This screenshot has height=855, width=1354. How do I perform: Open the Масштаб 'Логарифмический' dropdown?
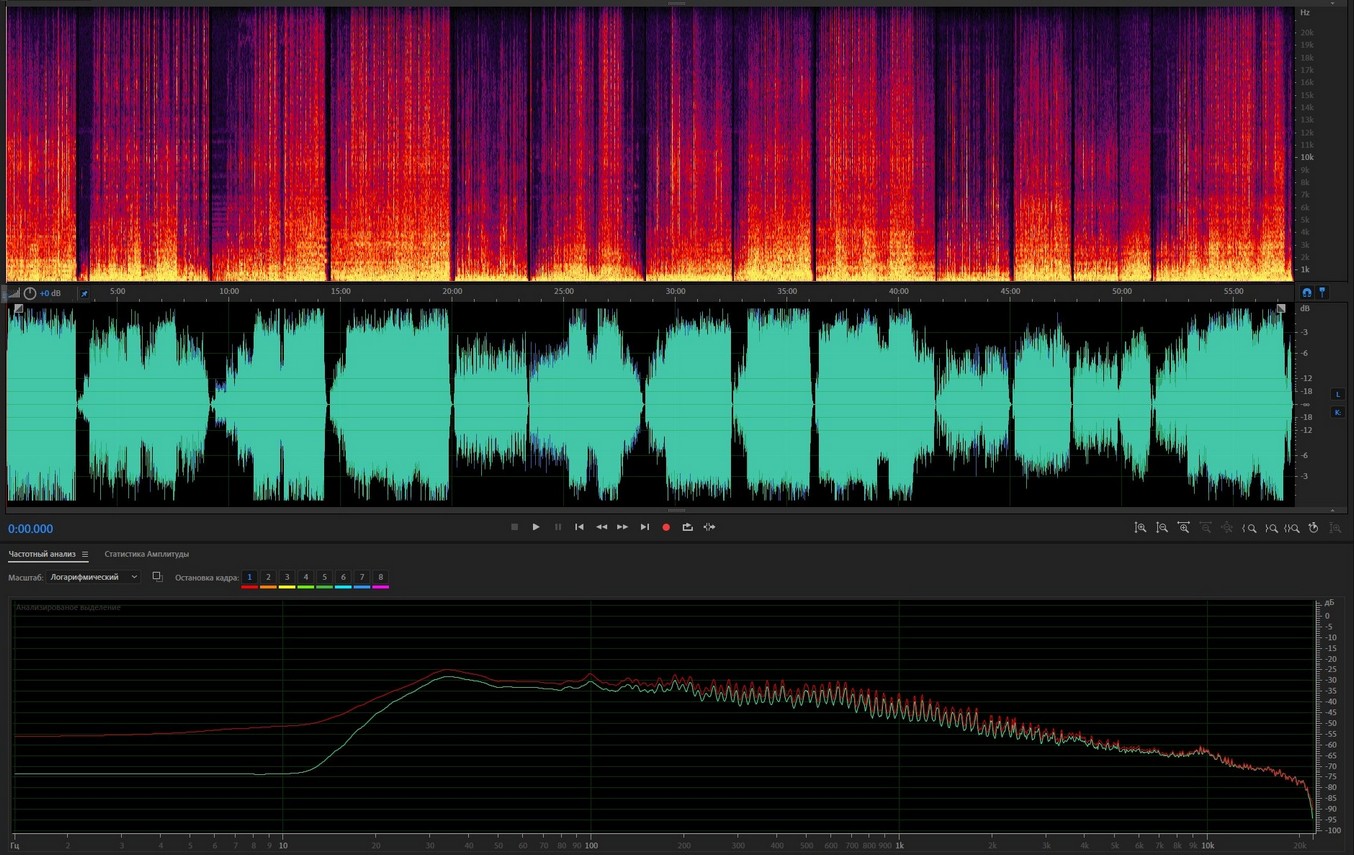[94, 577]
